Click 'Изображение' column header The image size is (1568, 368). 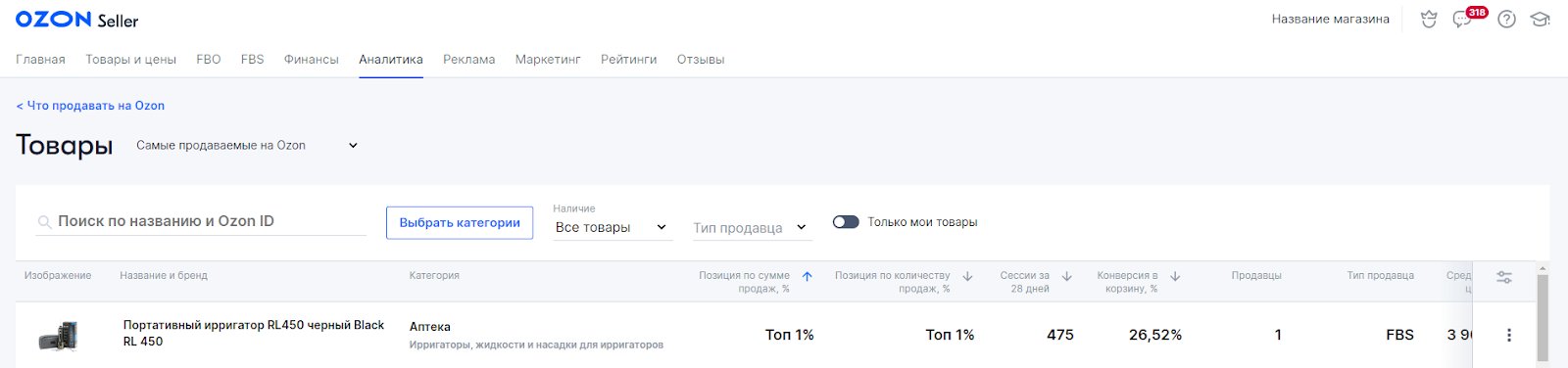coord(58,276)
